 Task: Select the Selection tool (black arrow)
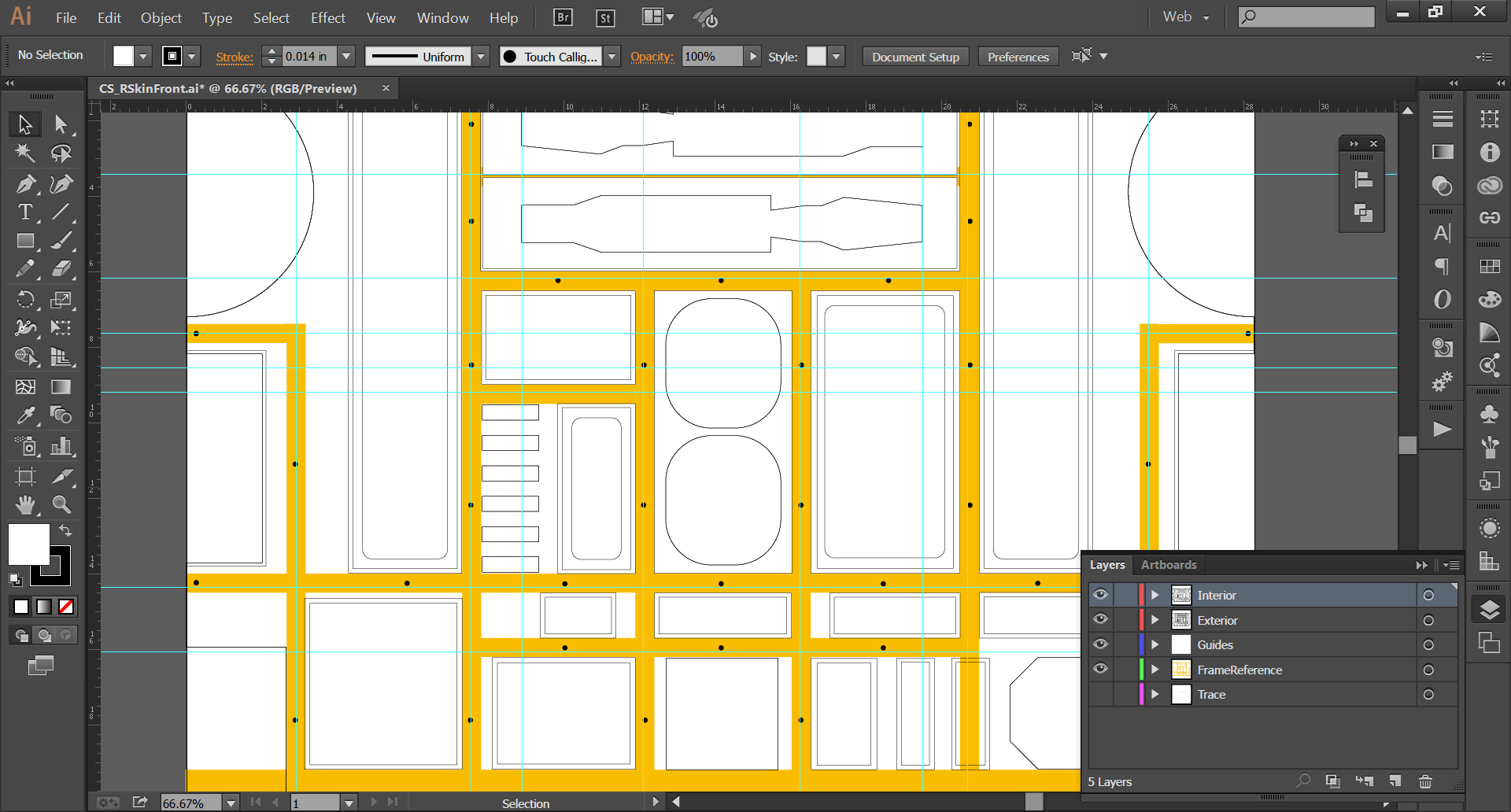coord(25,124)
